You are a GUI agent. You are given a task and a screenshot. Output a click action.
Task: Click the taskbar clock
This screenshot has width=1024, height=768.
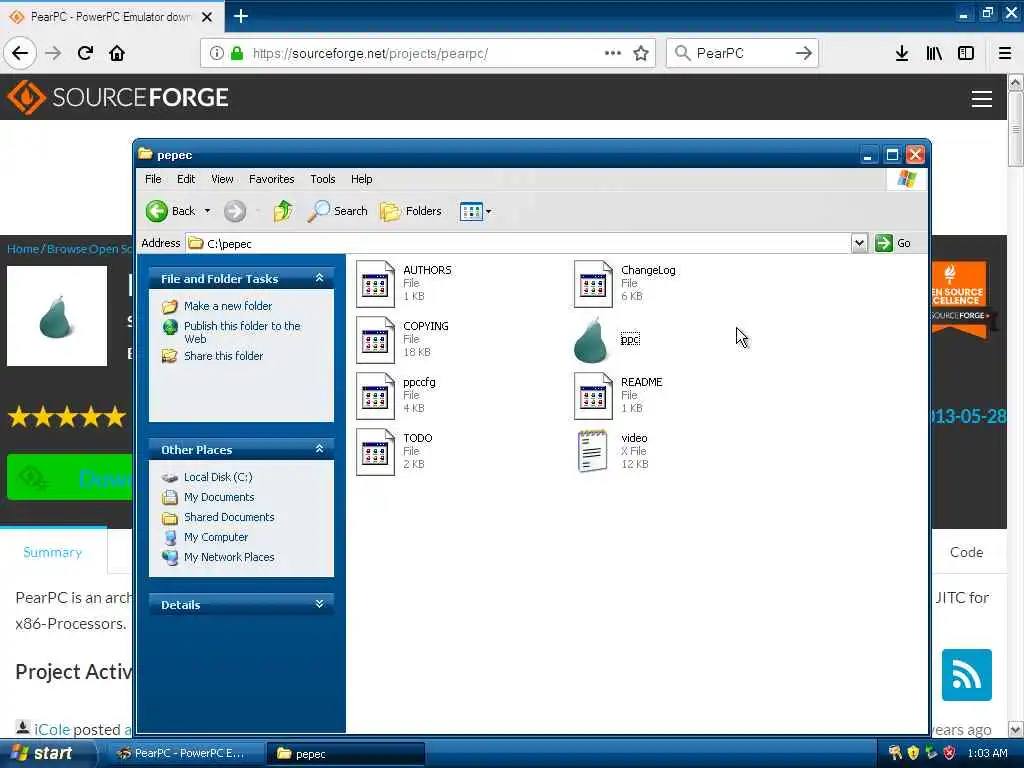pyautogui.click(x=987, y=753)
